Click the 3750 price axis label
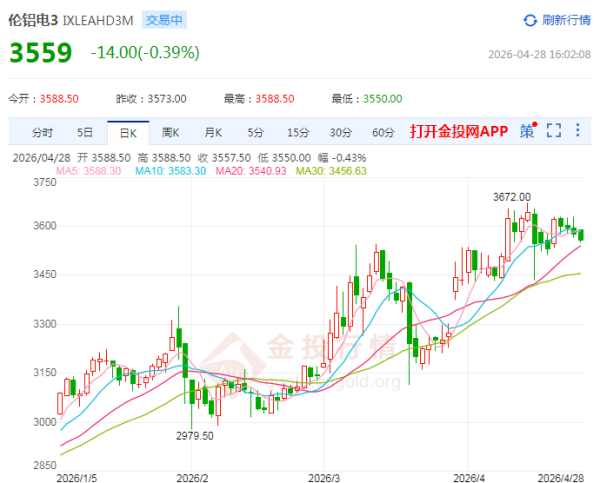600x483 pixels. [45, 182]
